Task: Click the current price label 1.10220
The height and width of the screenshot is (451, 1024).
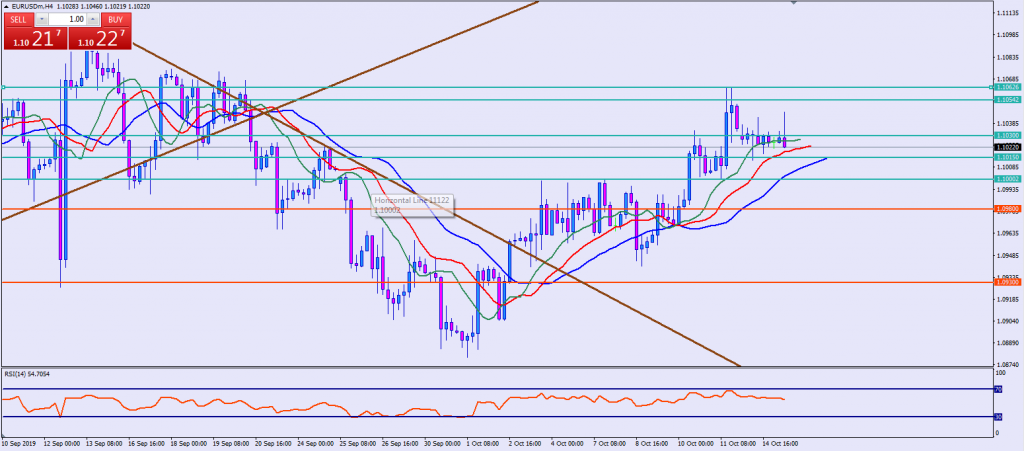Action: 1007,147
